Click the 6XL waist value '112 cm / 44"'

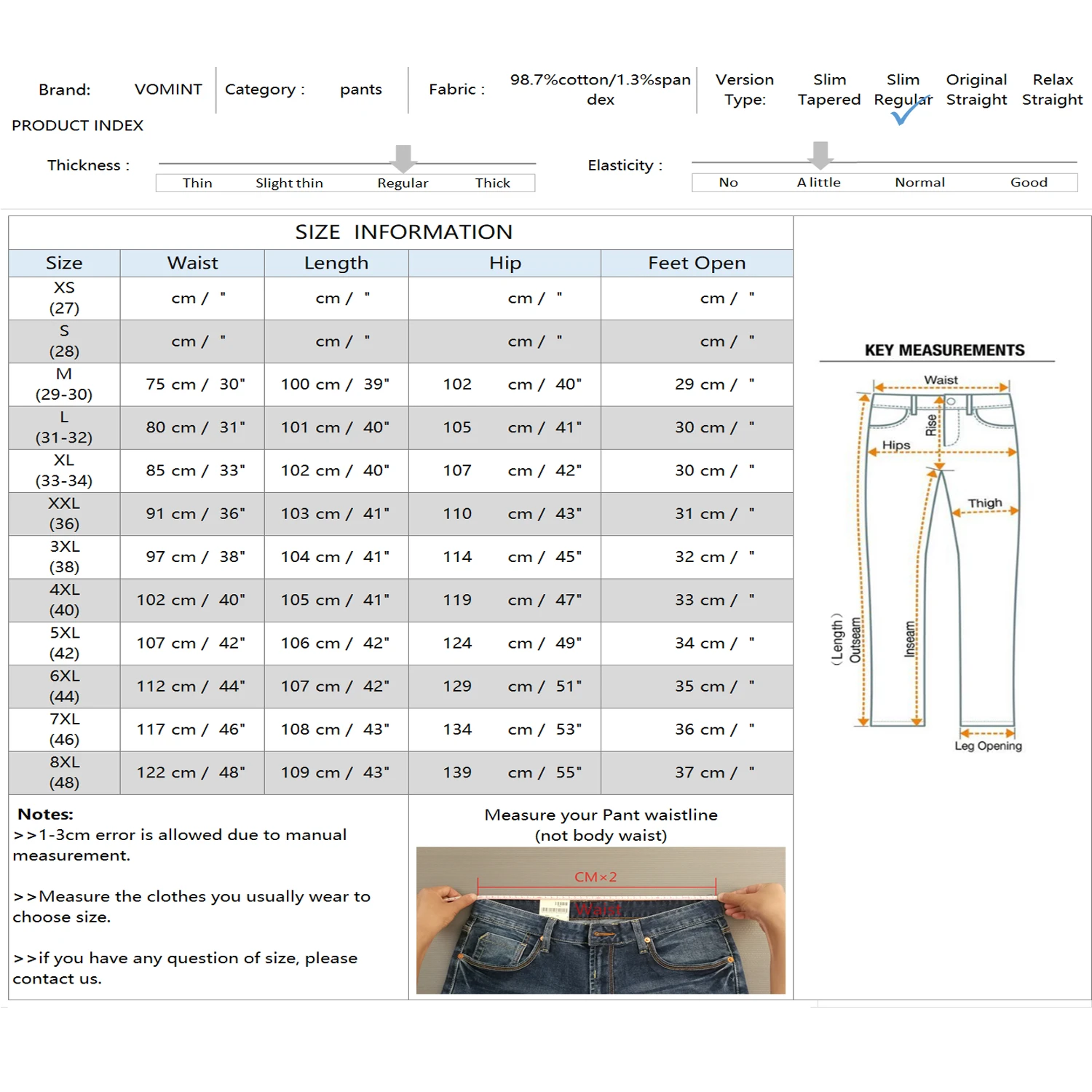(x=191, y=686)
